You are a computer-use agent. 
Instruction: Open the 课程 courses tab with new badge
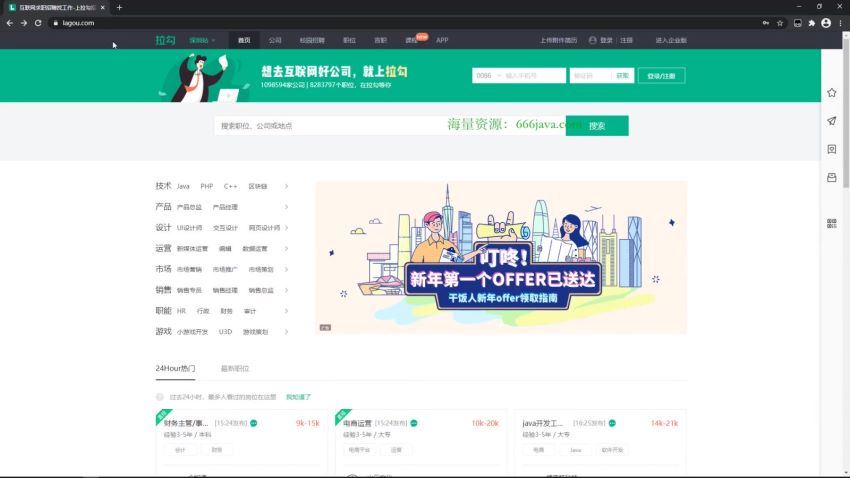click(411, 41)
